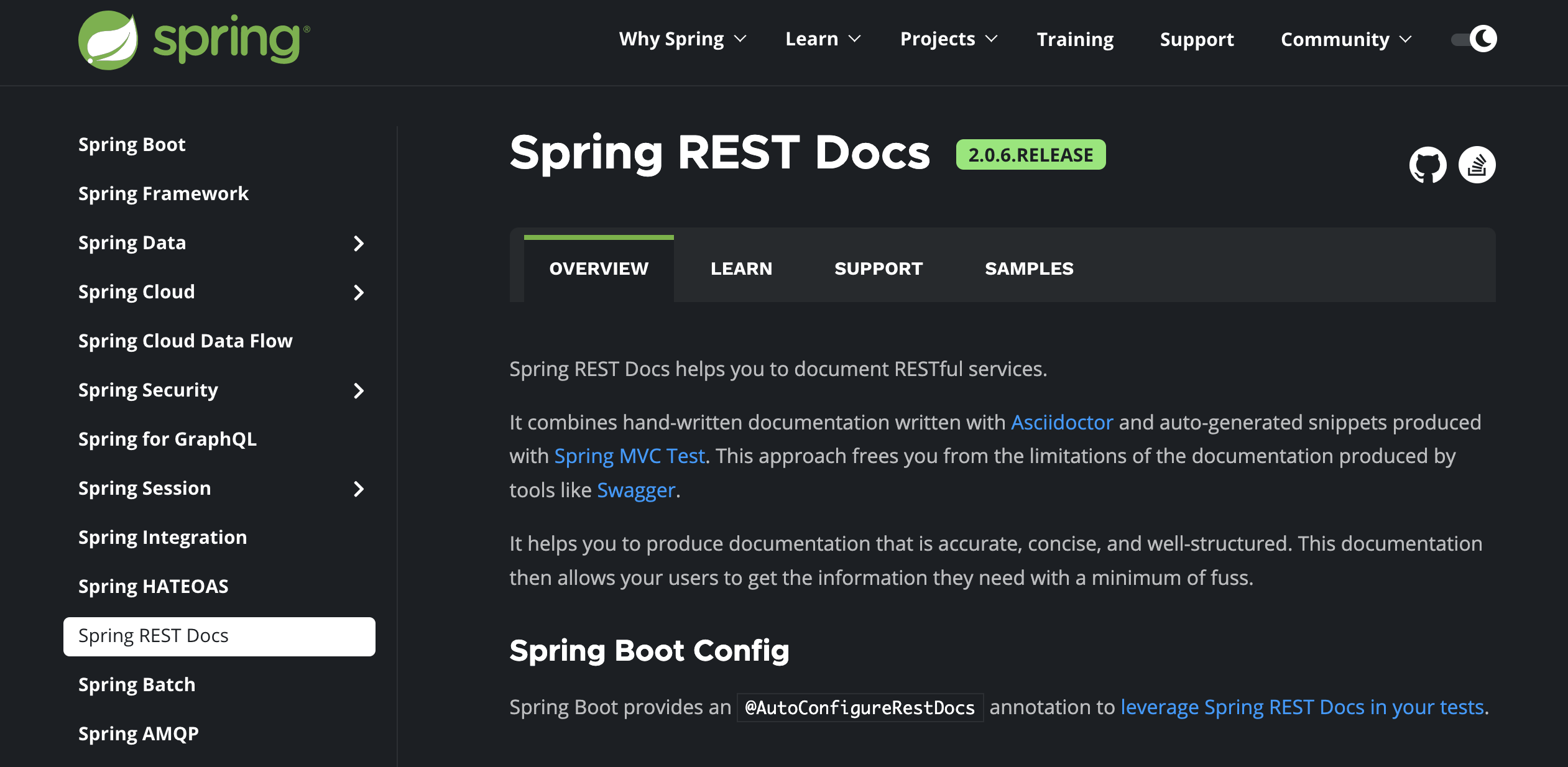The width and height of the screenshot is (1568, 767).
Task: Switch to the SAMPLES tab
Action: (1029, 269)
